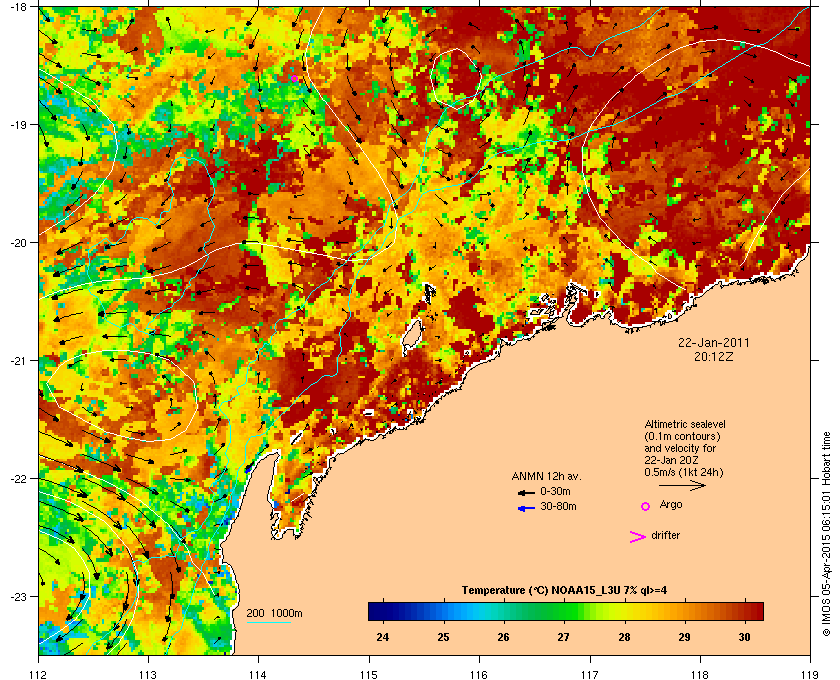The height and width of the screenshot is (680, 840).
Task: Click the latitude axis label -23
Action: point(18,596)
